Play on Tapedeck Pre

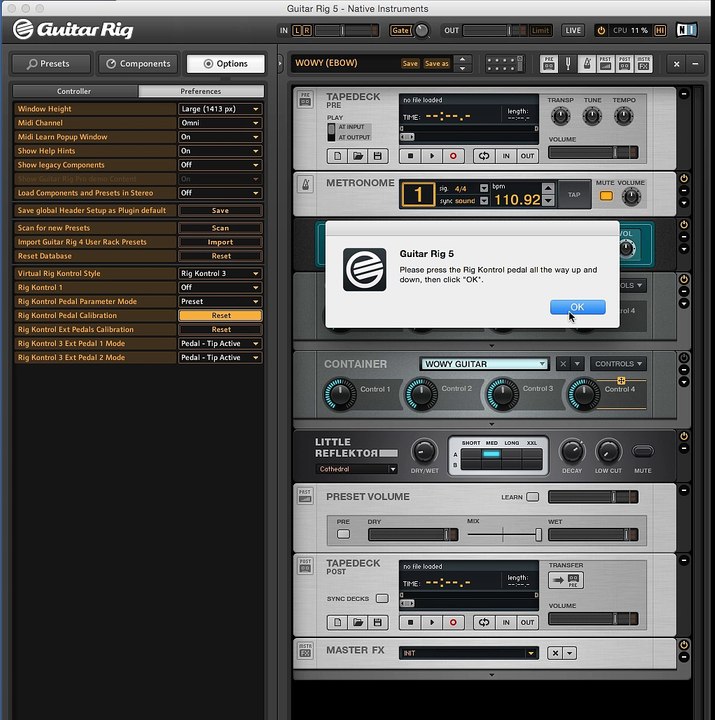click(x=432, y=156)
